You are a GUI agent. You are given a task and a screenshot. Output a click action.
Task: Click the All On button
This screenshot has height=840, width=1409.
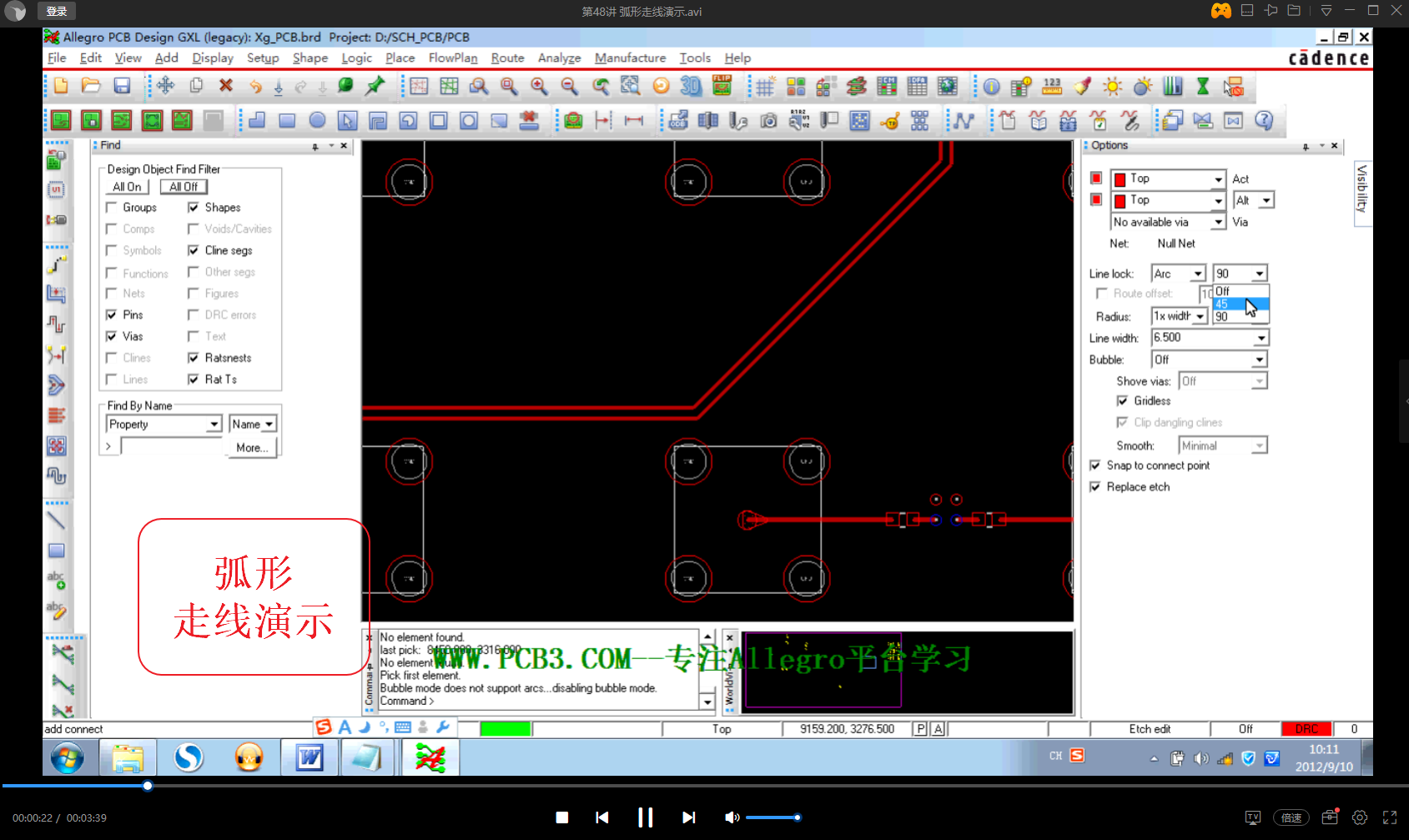pos(128,187)
